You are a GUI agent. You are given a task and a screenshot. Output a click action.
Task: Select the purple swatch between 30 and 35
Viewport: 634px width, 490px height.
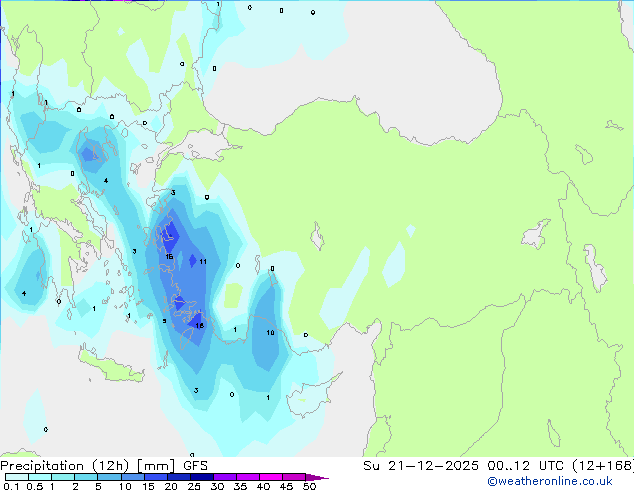225,477
